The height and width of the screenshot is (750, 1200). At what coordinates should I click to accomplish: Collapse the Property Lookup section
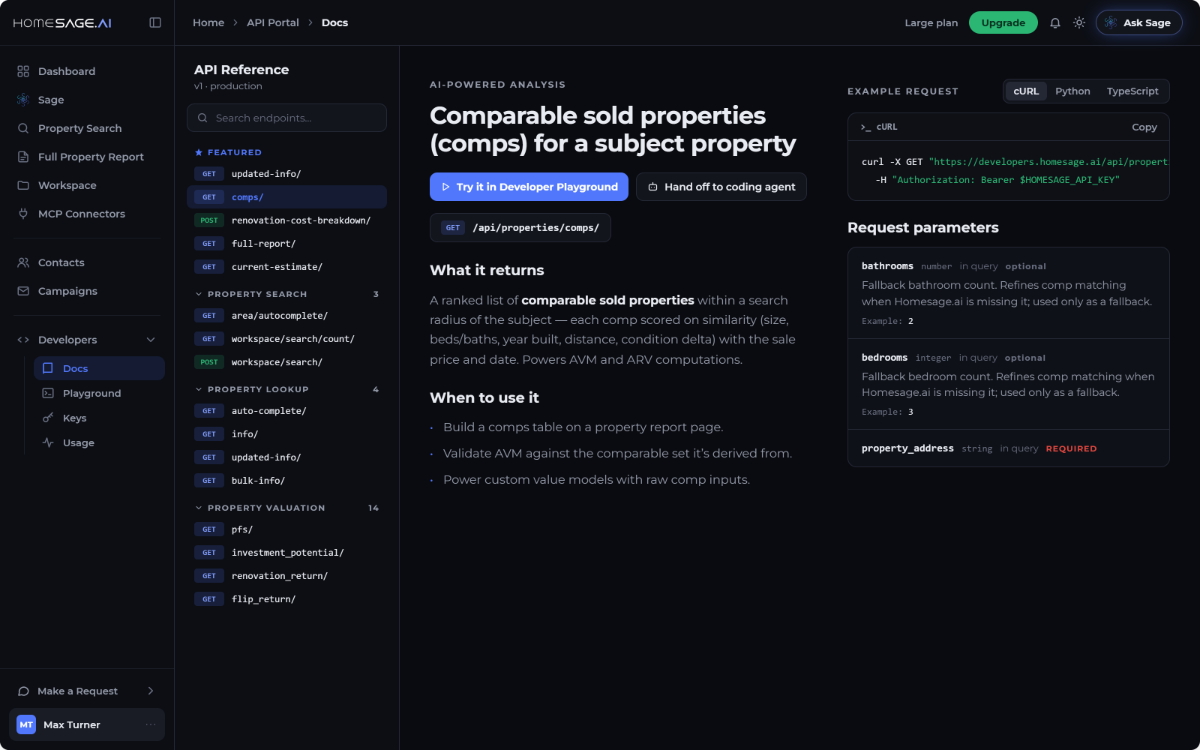[x=287, y=389]
